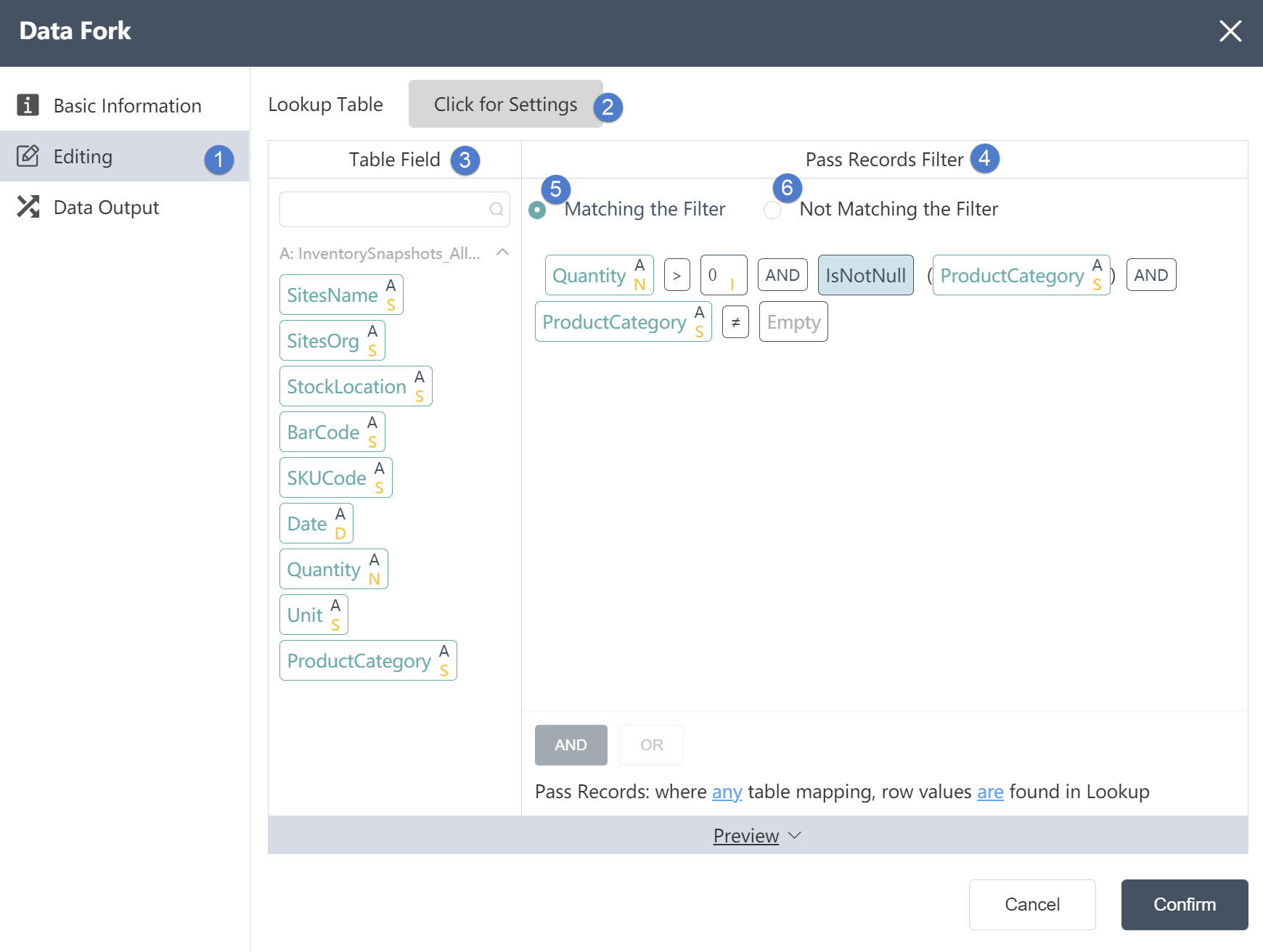The width and height of the screenshot is (1263, 952).
Task: Click the Editing pencil icon
Action: (28, 156)
